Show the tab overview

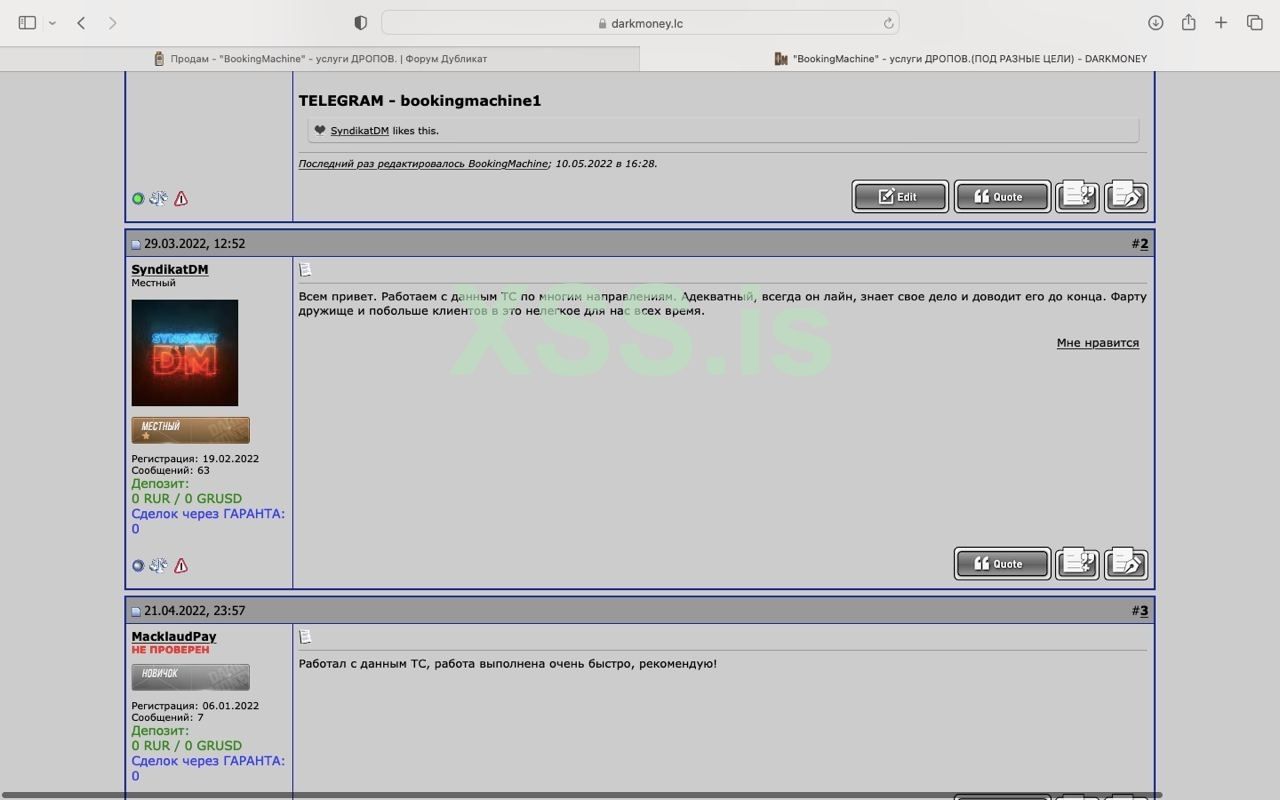click(x=1254, y=23)
